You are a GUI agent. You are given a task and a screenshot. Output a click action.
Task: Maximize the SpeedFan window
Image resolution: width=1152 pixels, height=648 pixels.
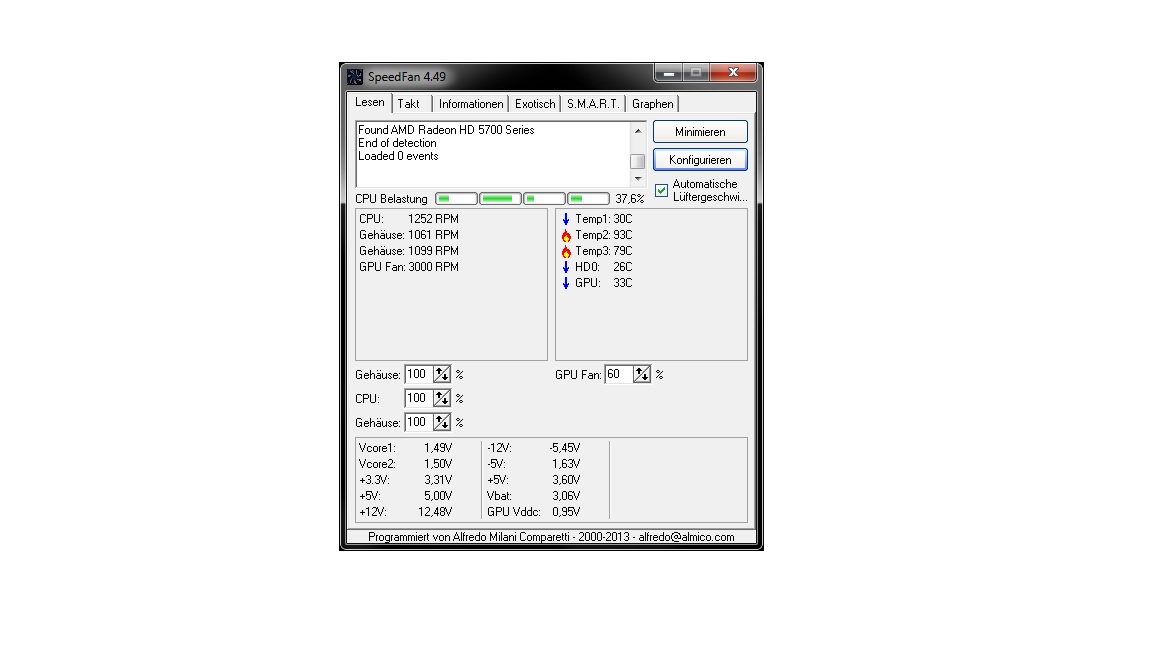point(696,72)
